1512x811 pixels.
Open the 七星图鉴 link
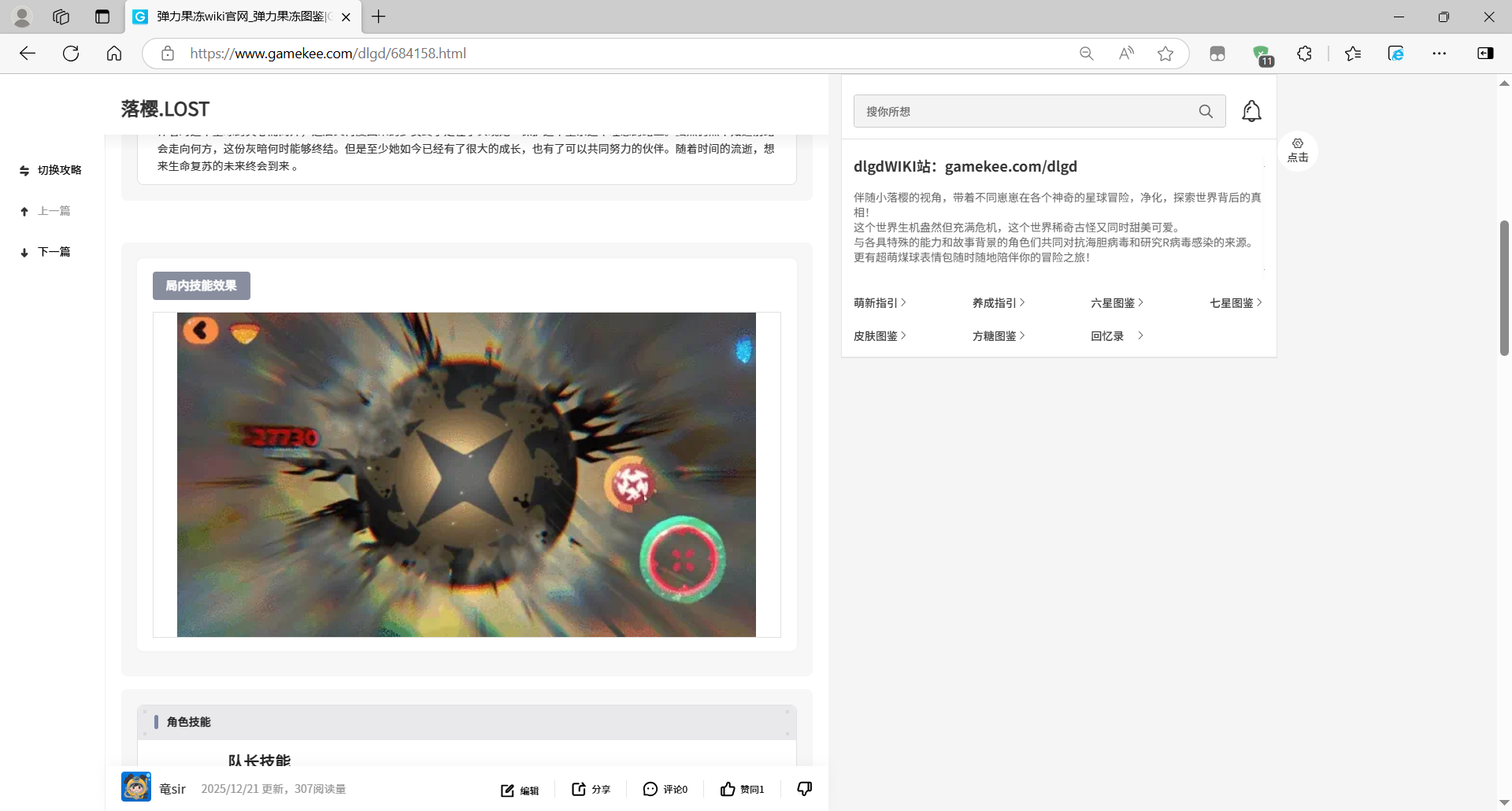pyautogui.click(x=1236, y=303)
